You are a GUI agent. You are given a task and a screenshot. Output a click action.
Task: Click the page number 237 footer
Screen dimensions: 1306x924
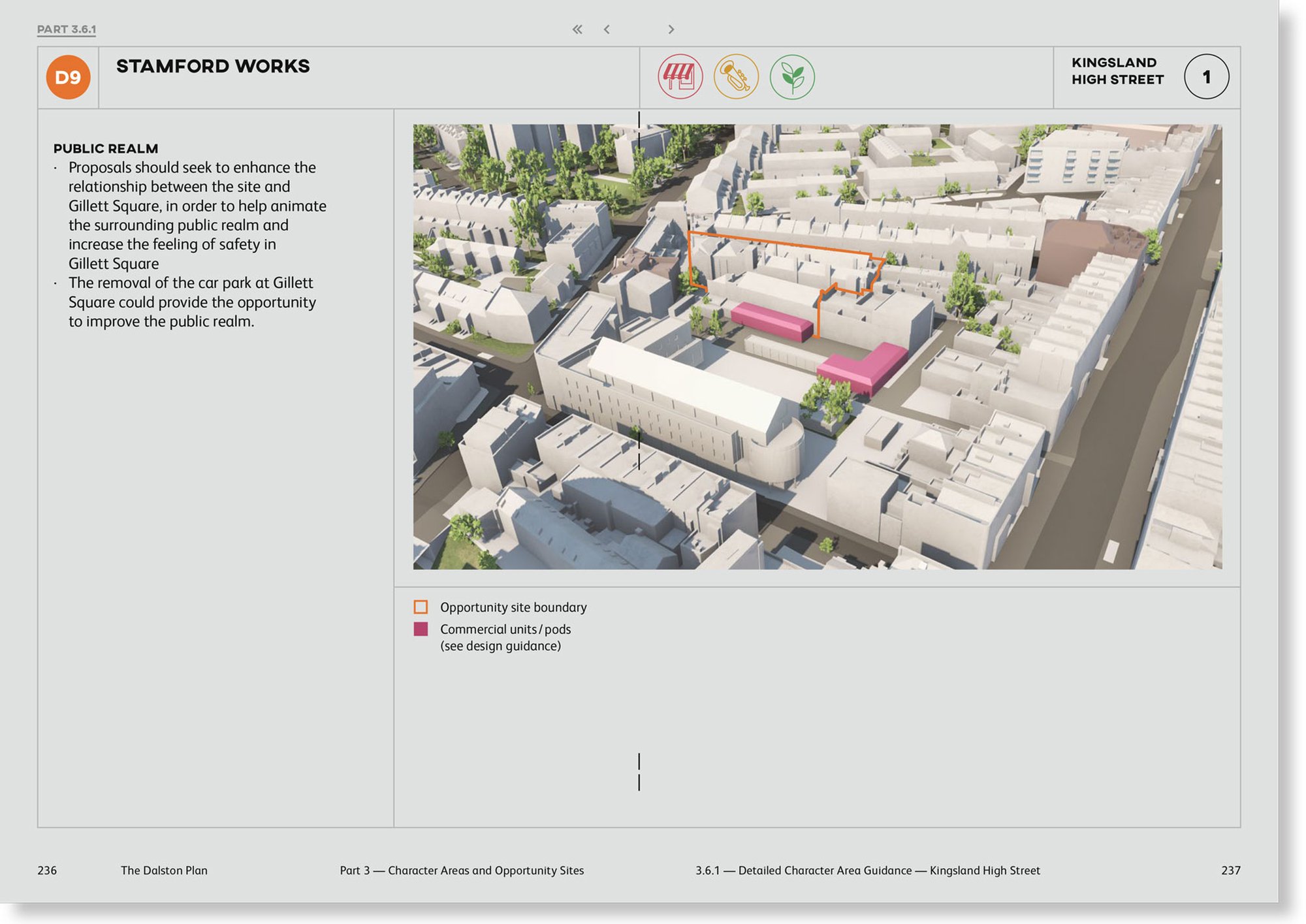pyautogui.click(x=1230, y=870)
